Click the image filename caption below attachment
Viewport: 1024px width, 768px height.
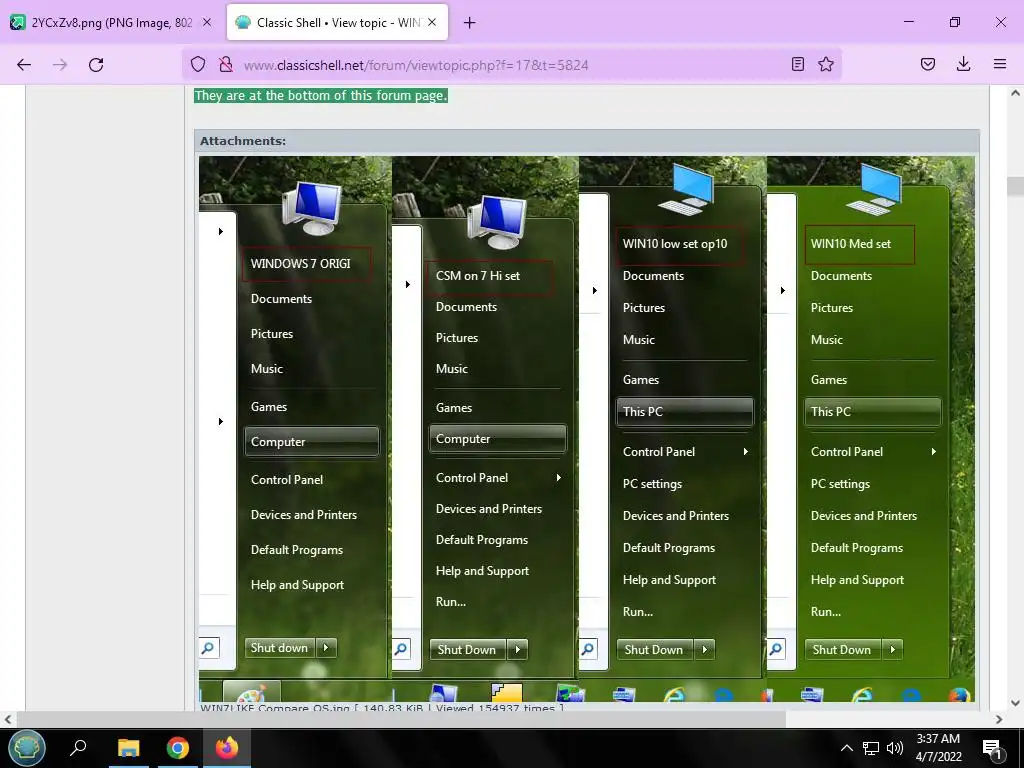[382, 708]
